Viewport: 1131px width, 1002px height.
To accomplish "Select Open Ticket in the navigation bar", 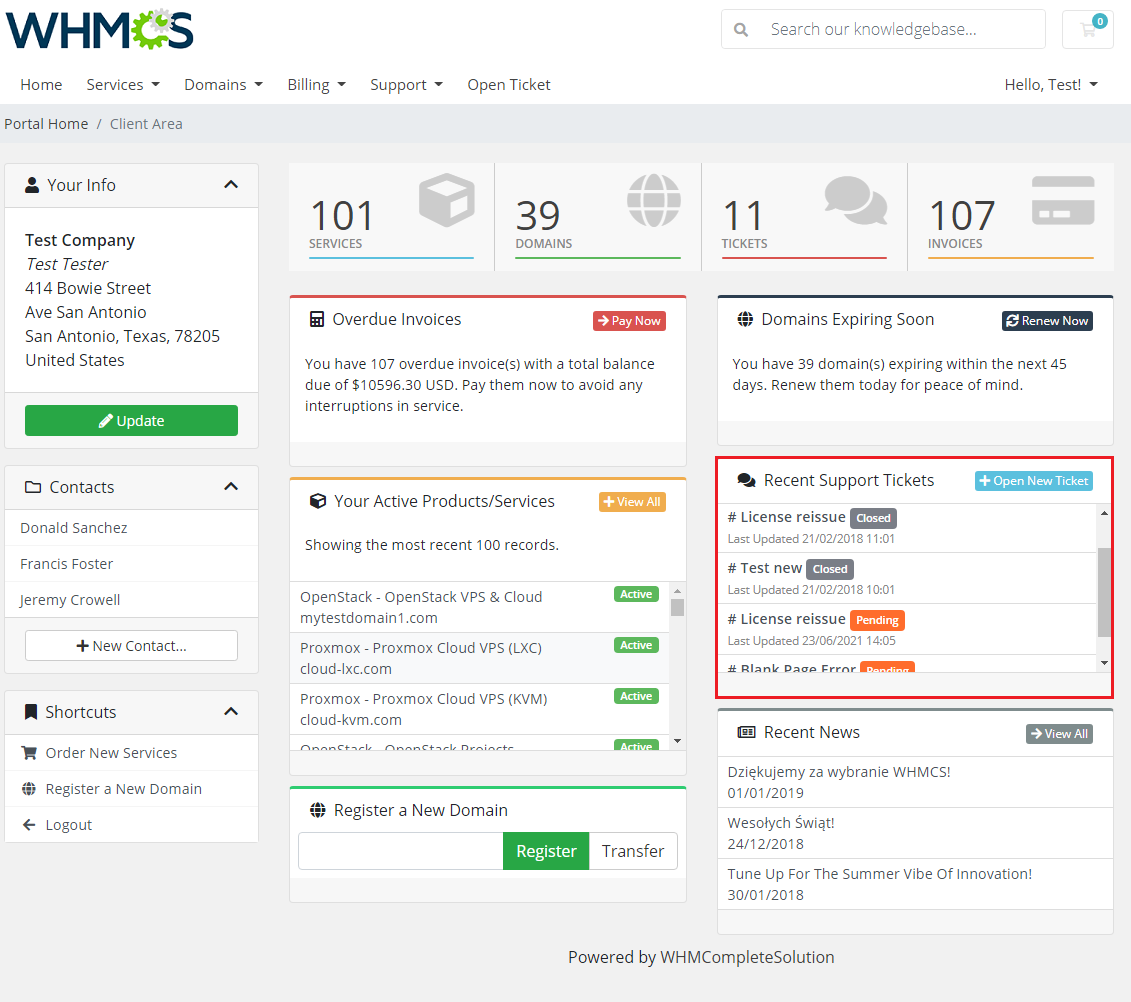I will [x=509, y=84].
